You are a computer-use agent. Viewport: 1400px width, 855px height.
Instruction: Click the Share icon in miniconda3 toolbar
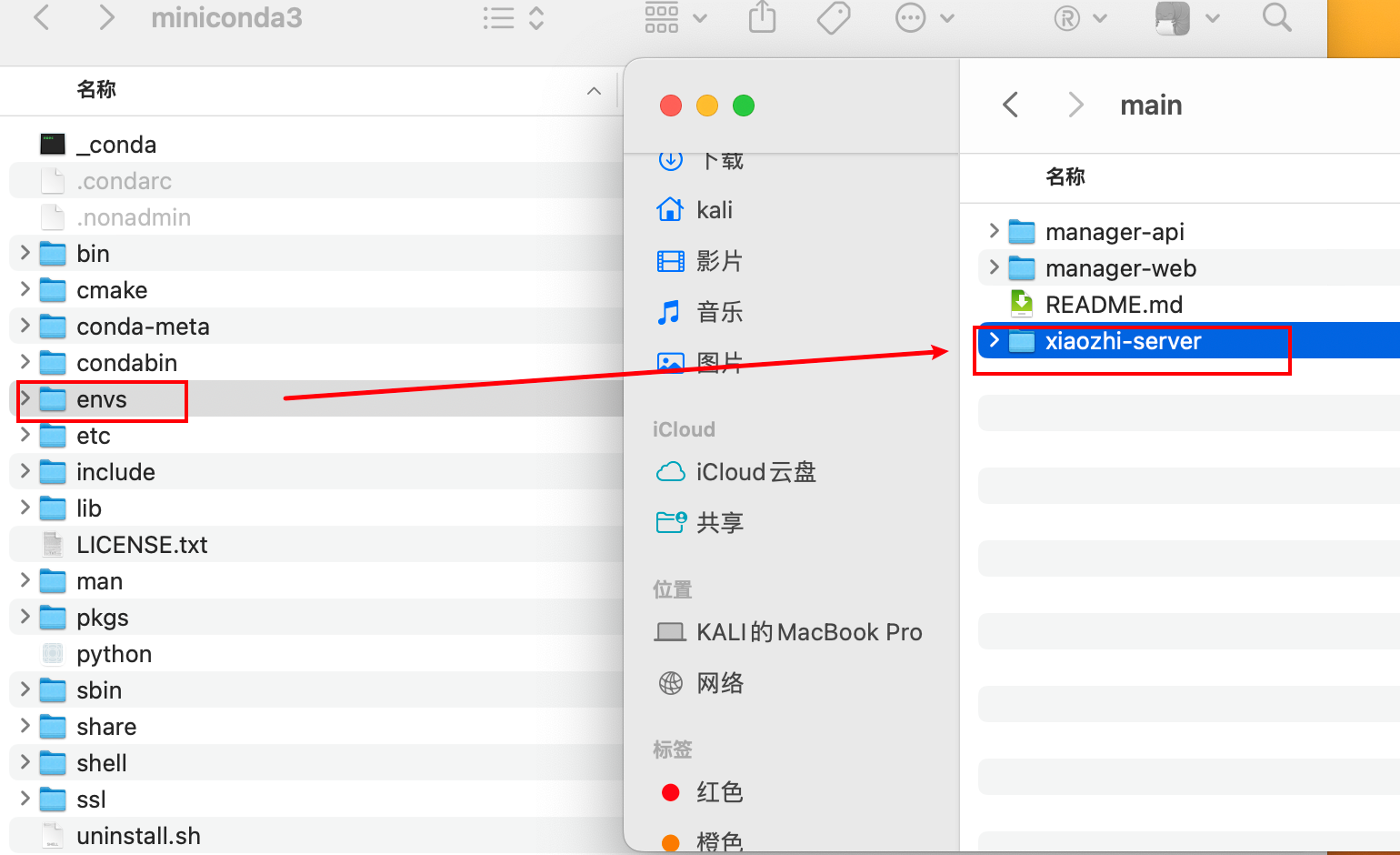[762, 17]
